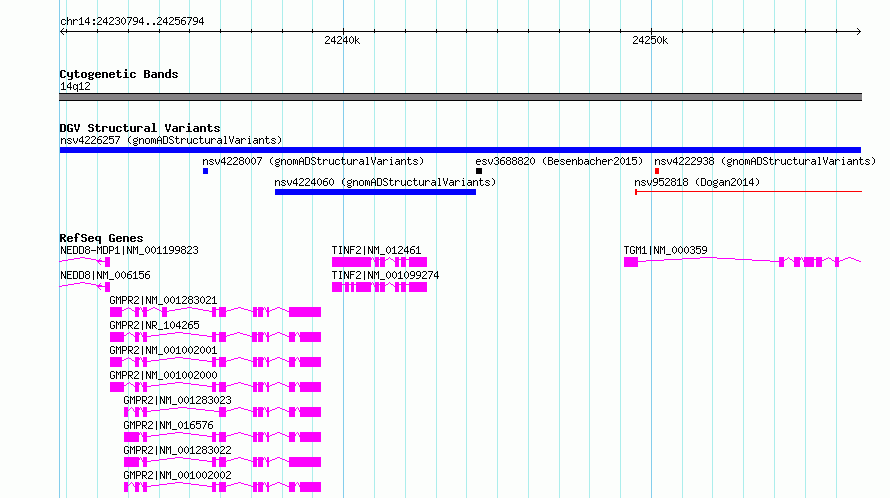Click the TINF2|NM_001099274 gene label

coord(385,275)
